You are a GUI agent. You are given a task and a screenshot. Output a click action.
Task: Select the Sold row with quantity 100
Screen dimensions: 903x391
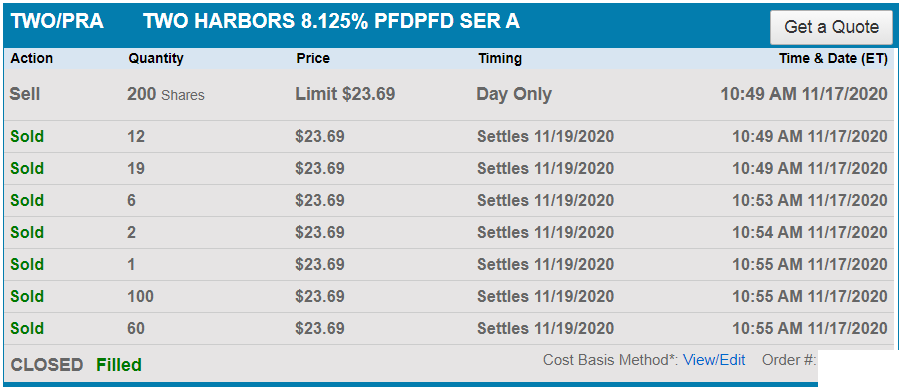[449, 297]
